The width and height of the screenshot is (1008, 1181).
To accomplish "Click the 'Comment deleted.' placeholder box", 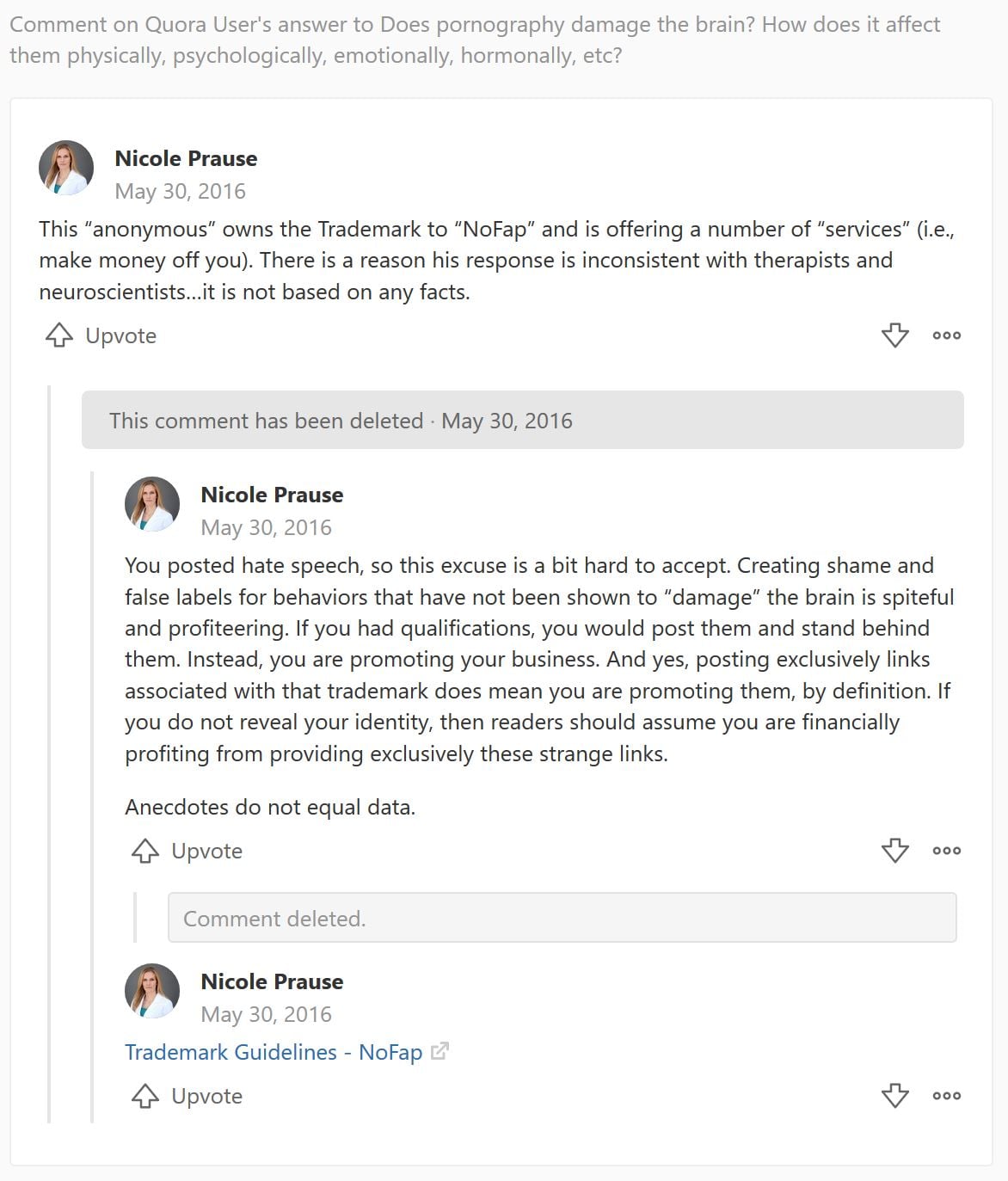I will pos(562,918).
